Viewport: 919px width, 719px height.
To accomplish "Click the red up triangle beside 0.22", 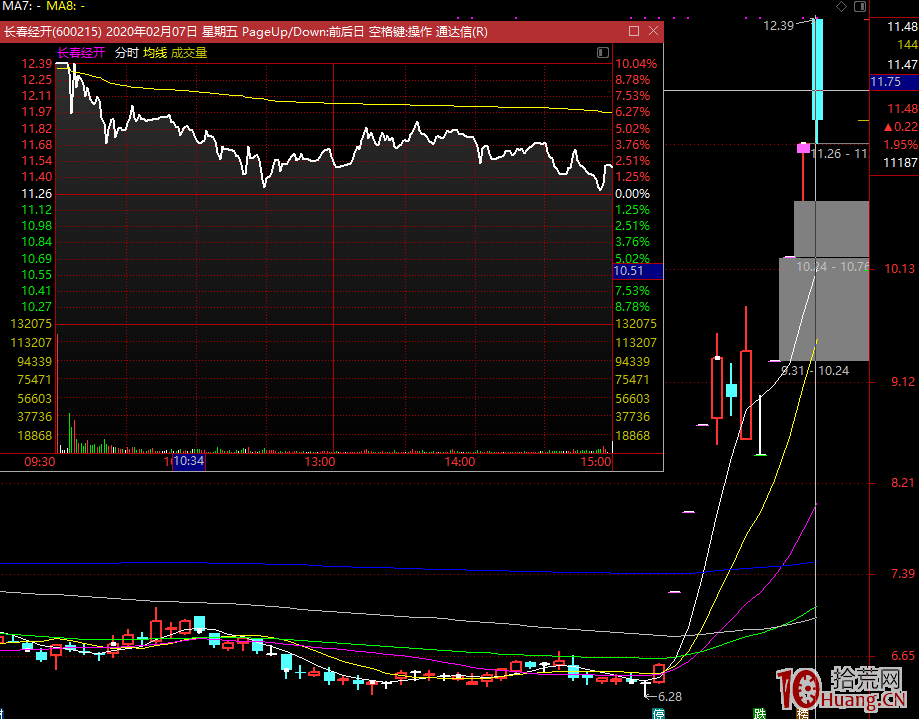I will pyautogui.click(x=888, y=126).
